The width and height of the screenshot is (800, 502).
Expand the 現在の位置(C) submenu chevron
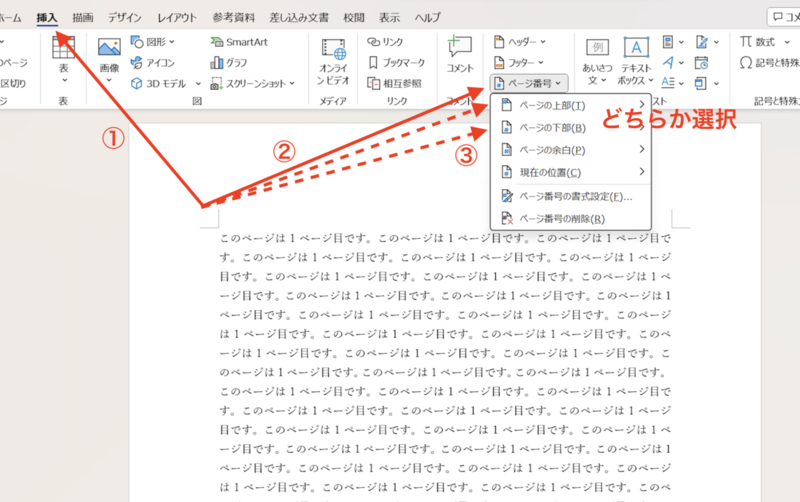642,171
